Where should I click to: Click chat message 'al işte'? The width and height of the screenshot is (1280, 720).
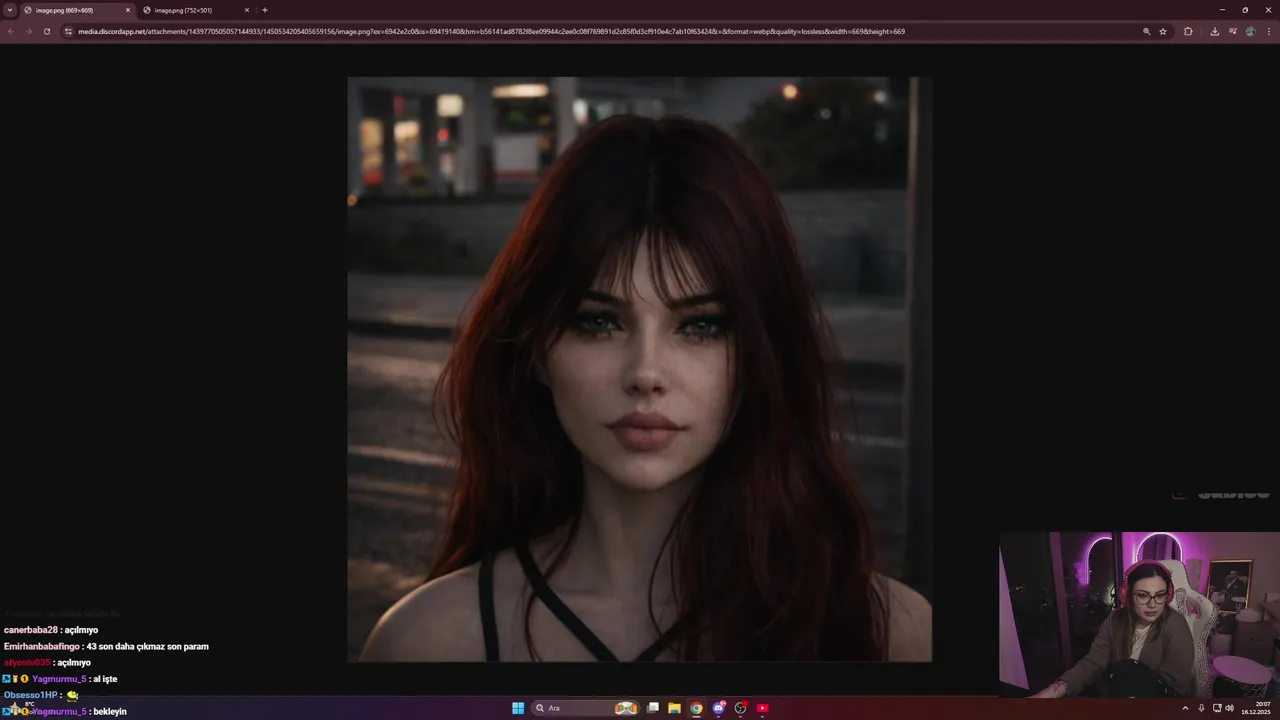(105, 679)
